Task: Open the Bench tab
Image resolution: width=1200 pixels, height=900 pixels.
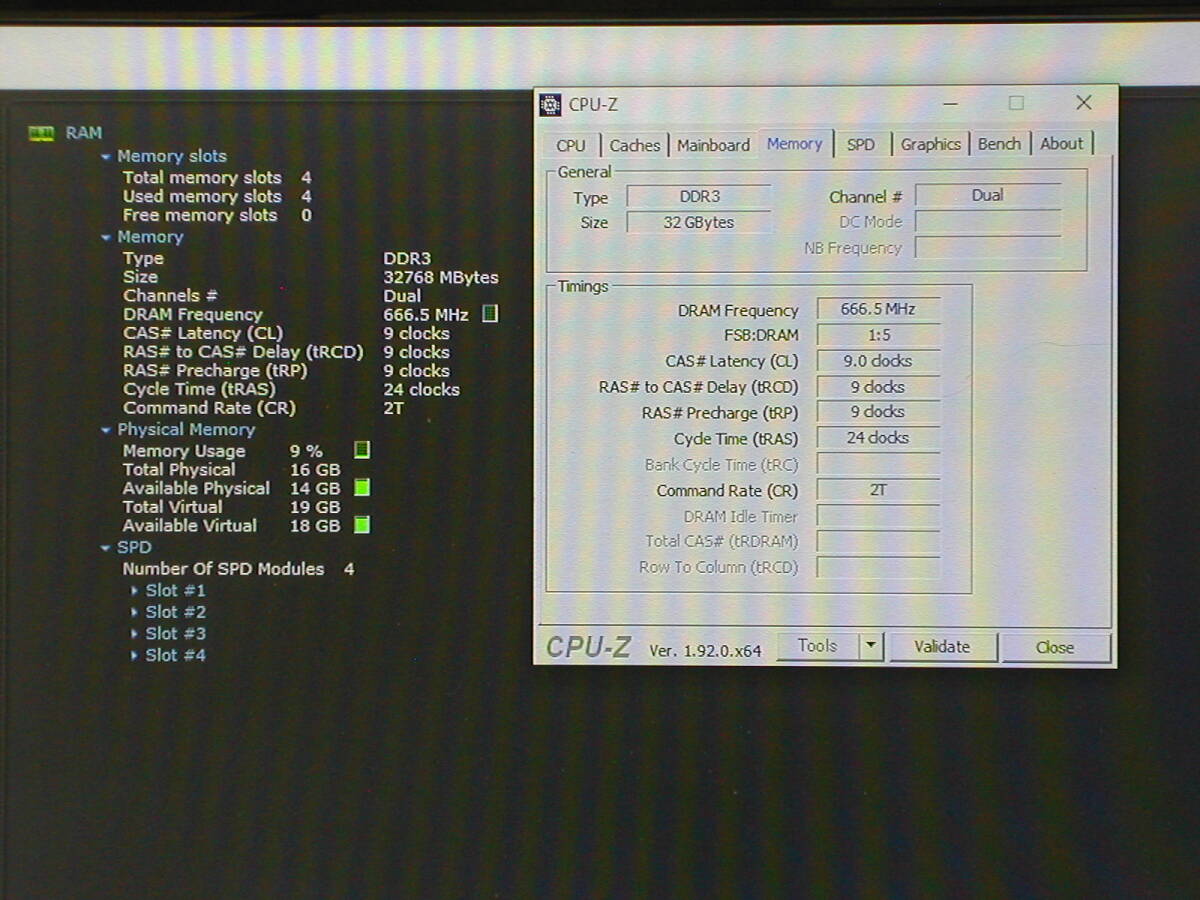Action: pyautogui.click(x=1000, y=144)
